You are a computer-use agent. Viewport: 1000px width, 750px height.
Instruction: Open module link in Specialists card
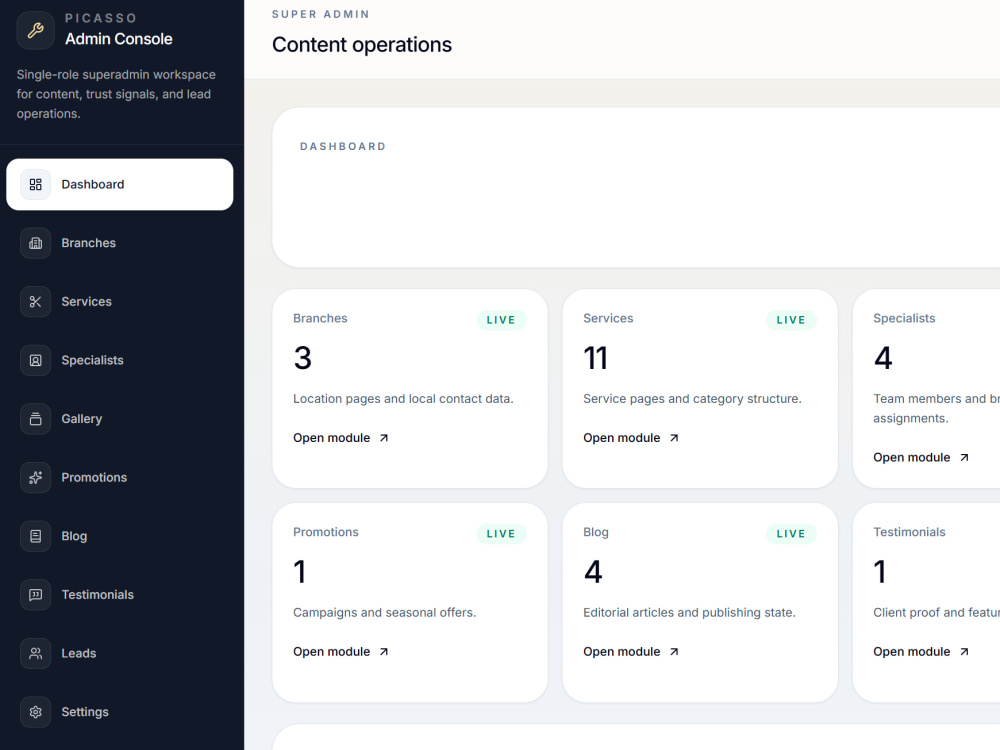click(x=921, y=457)
